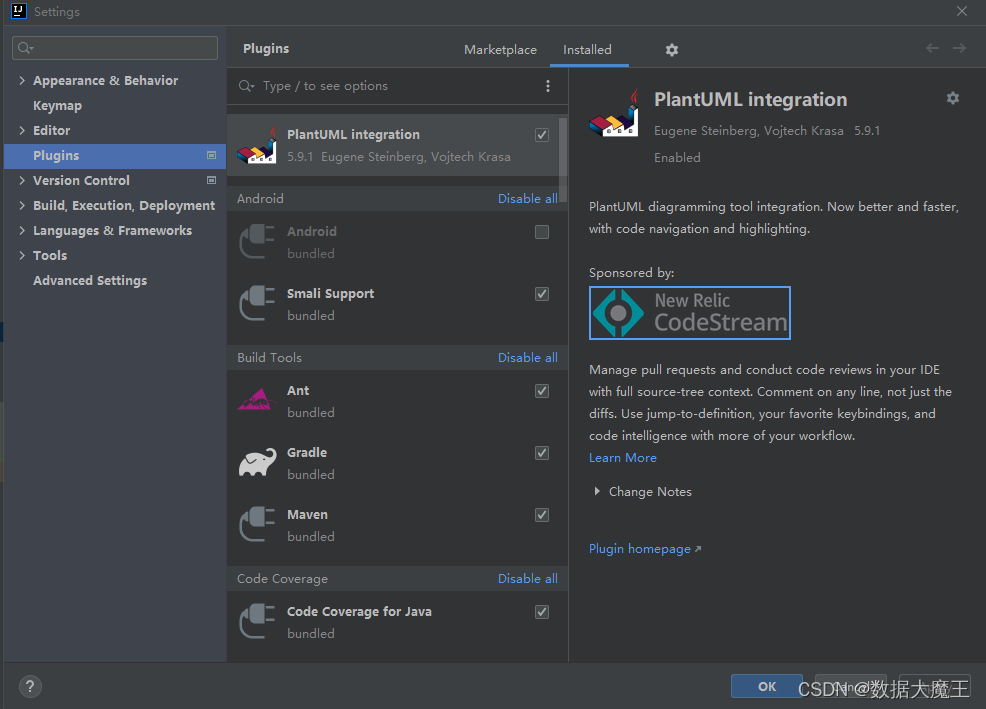Toggle the Gradle plugin checkbox

[542, 454]
